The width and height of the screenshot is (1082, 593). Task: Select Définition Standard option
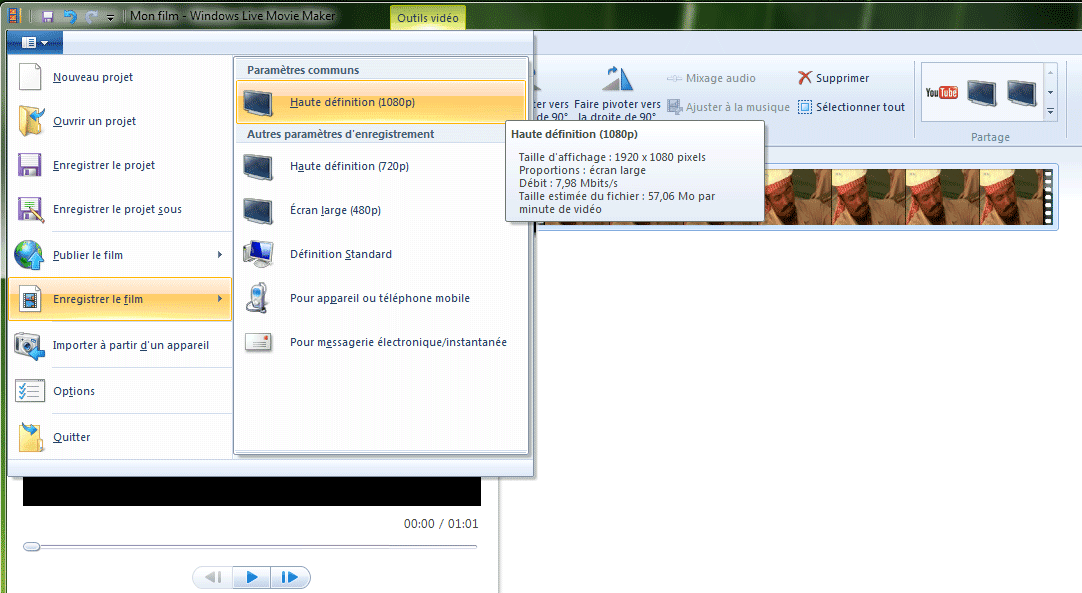click(381, 254)
